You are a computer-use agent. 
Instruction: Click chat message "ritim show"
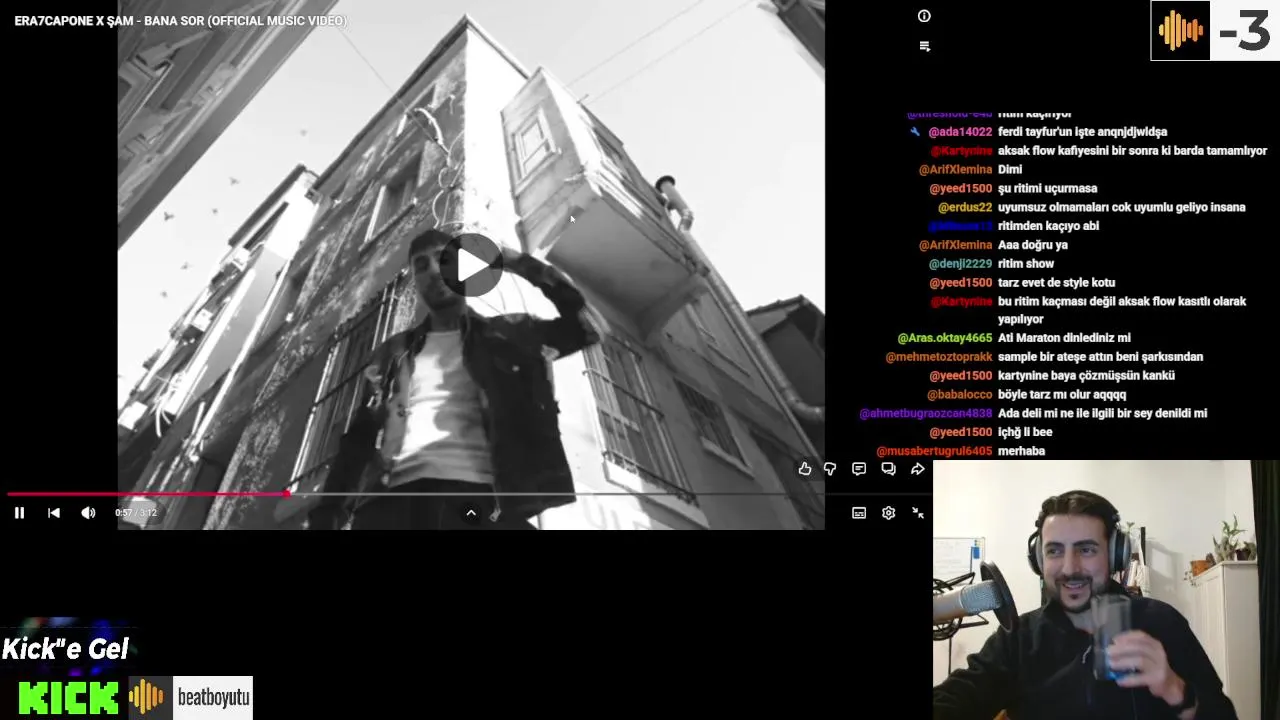coord(1026,264)
